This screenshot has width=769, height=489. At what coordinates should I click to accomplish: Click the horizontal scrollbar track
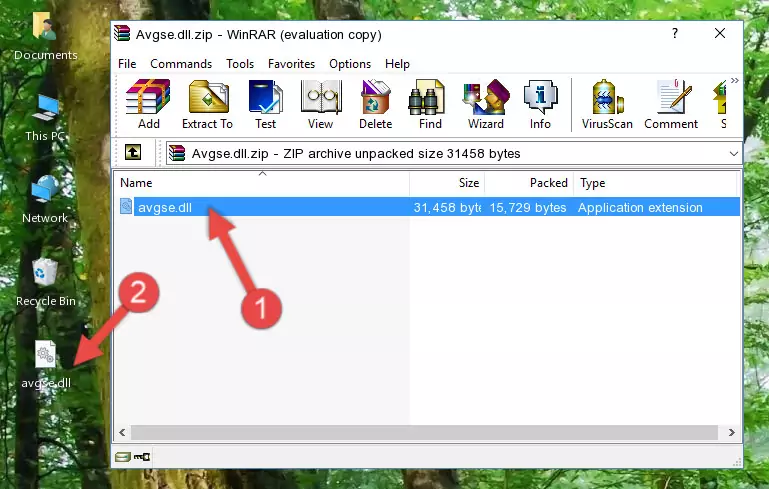click(x=424, y=432)
